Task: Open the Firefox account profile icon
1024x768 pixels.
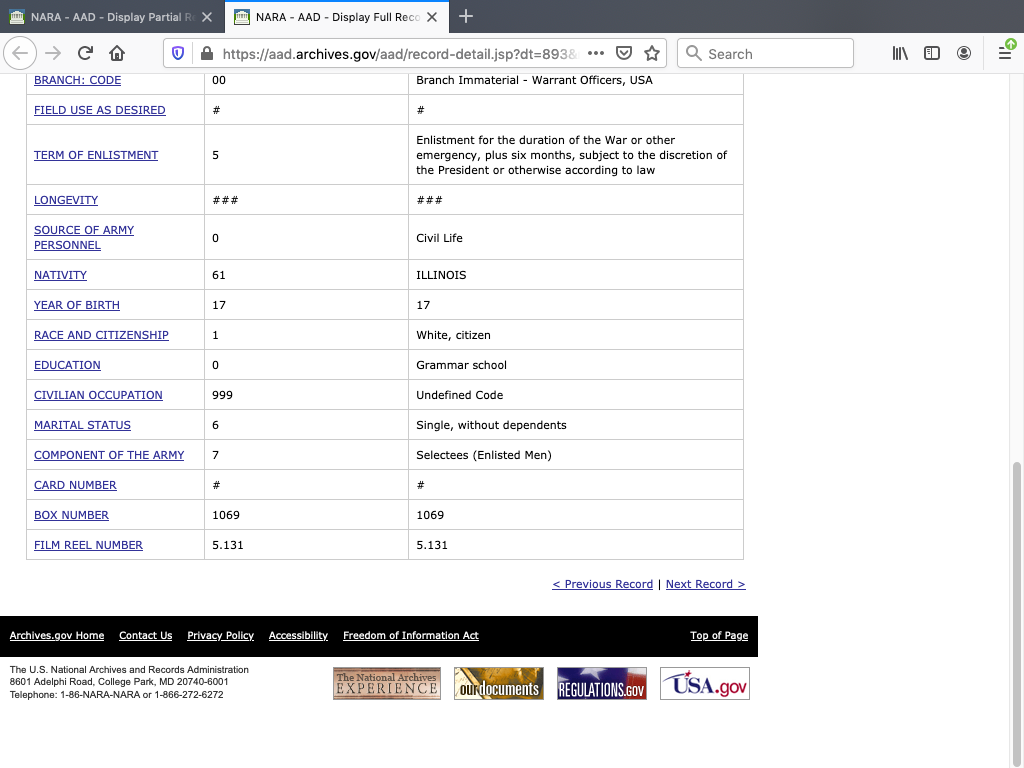Action: pos(964,54)
